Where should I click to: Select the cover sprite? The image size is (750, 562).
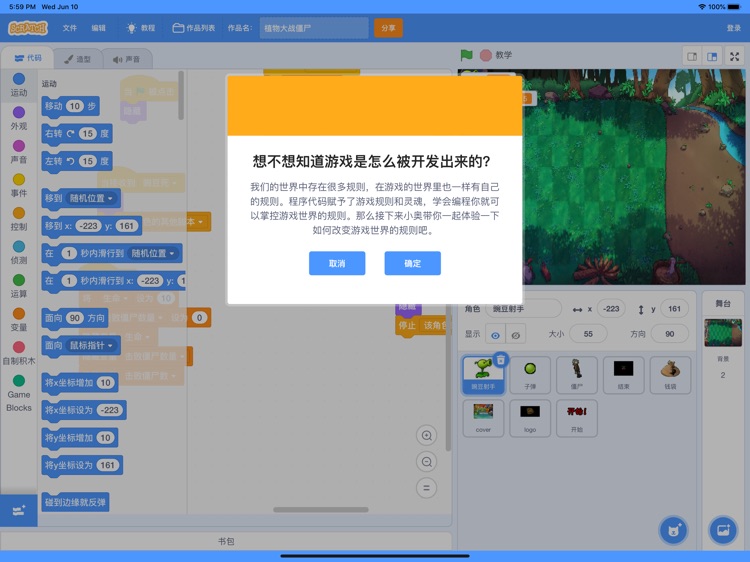[483, 418]
